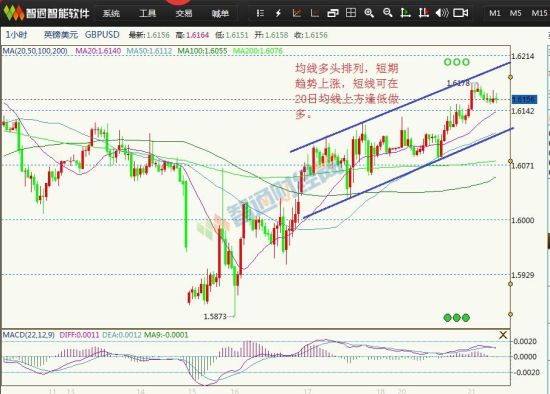This screenshot has width=550, height=394.
Task: Close the MACD indicator panel
Action: [503, 335]
